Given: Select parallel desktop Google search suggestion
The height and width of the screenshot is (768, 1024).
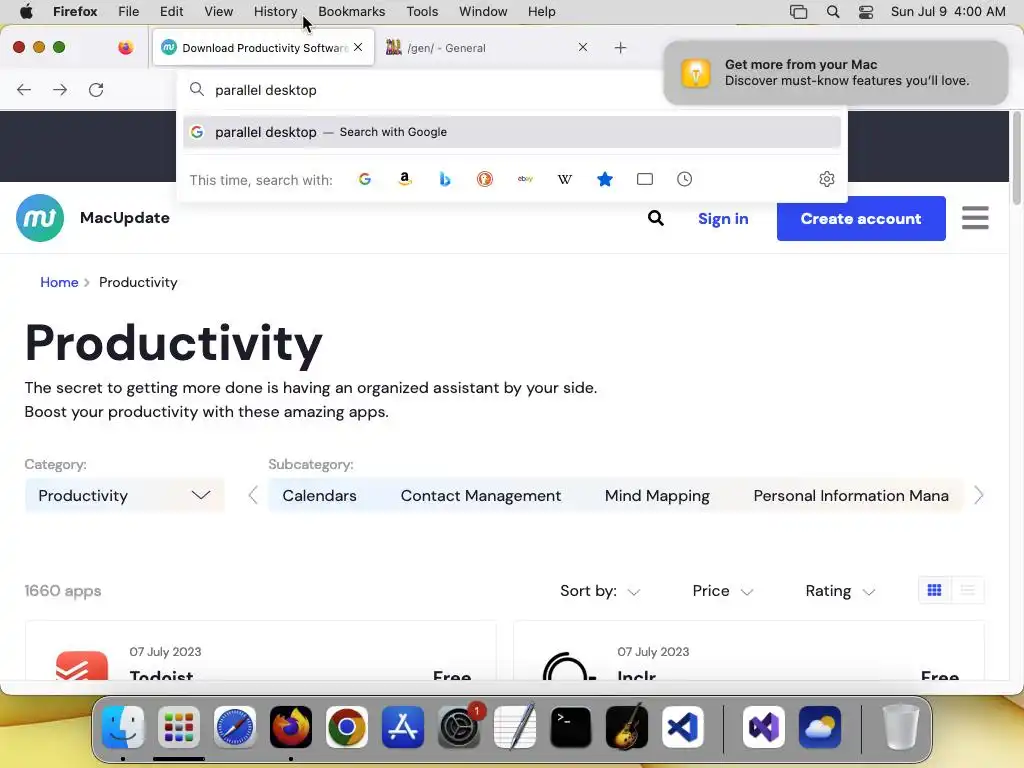Looking at the screenshot, I should [x=512, y=132].
